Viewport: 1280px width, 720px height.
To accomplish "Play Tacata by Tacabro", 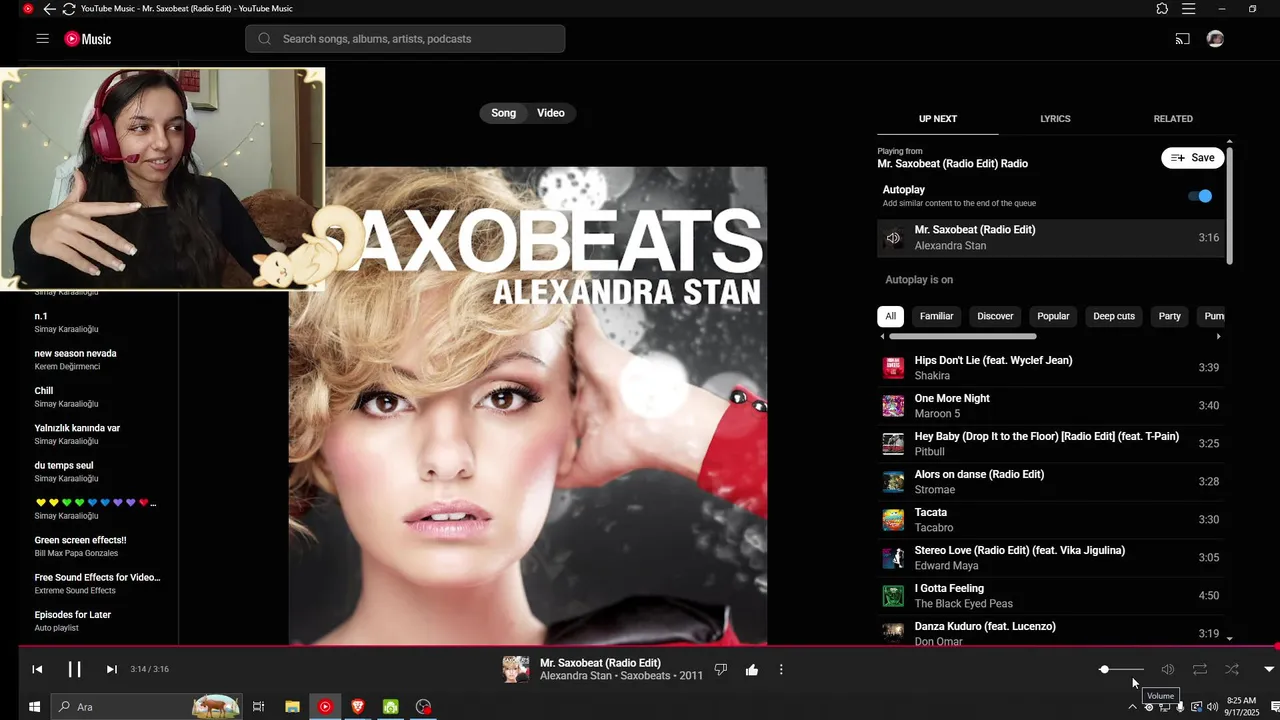I will [1050, 520].
